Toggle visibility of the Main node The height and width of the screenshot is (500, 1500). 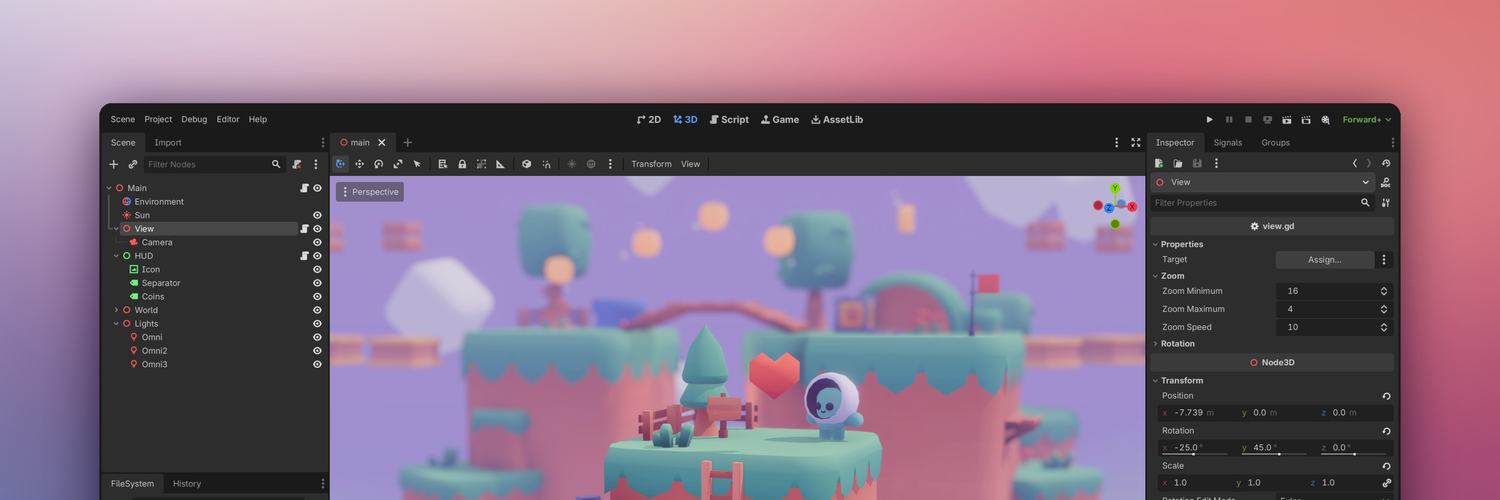point(317,188)
